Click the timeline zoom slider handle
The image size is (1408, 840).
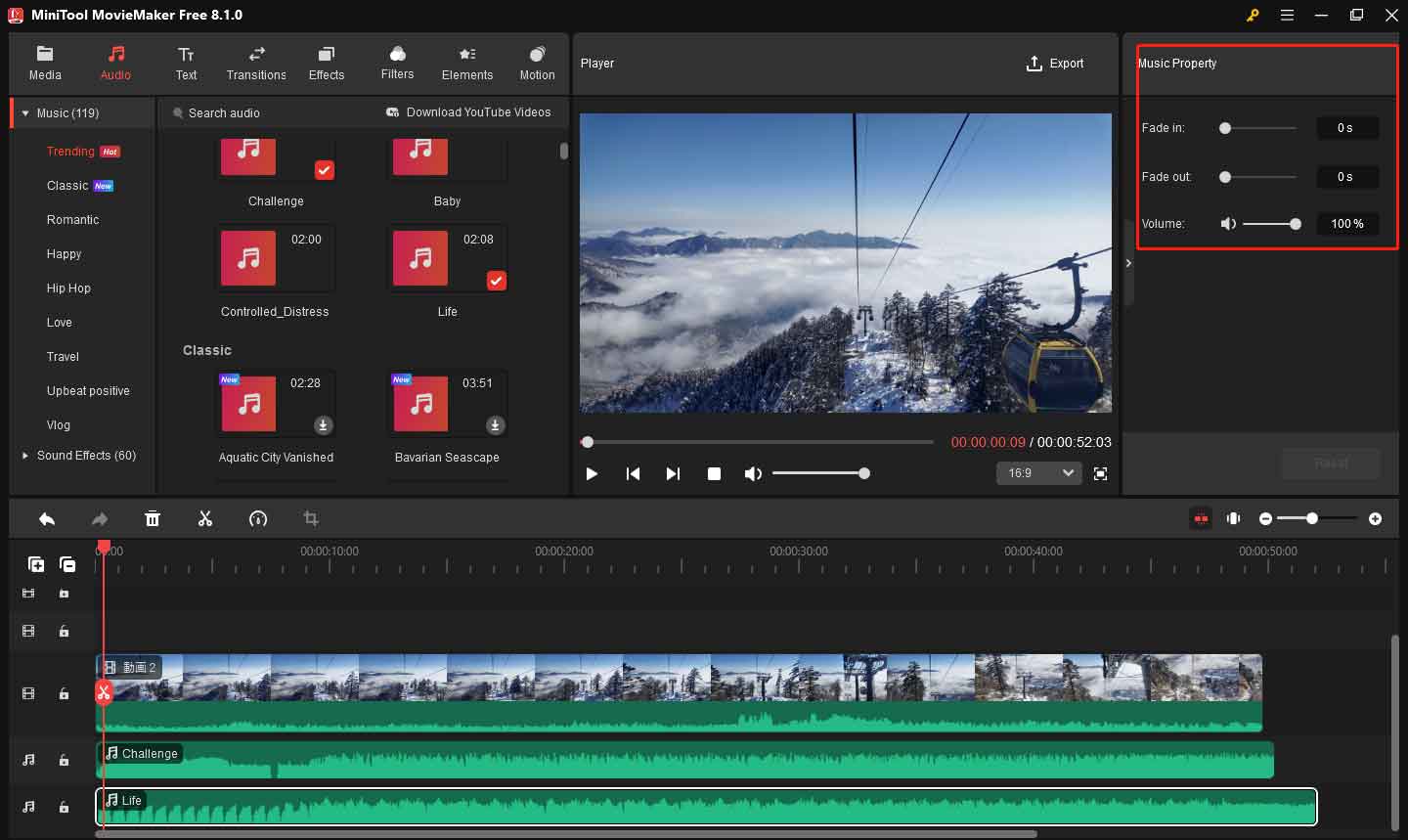point(1312,518)
